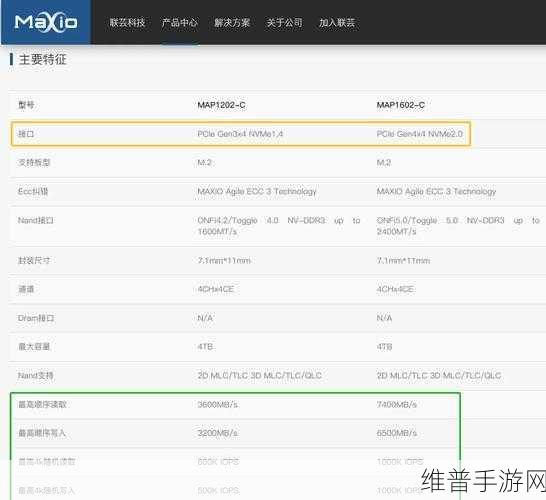Select MAXIO Agile ECC 3 Technology under MAP1202-C
Viewport: 546px width, 500px height.
click(257, 192)
